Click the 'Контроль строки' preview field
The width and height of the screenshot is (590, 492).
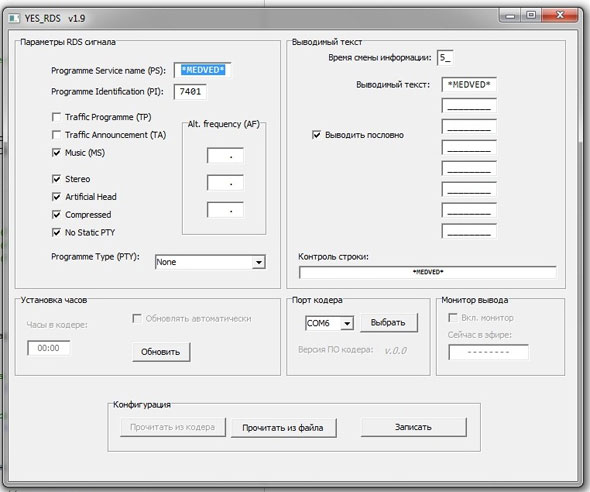pos(428,272)
